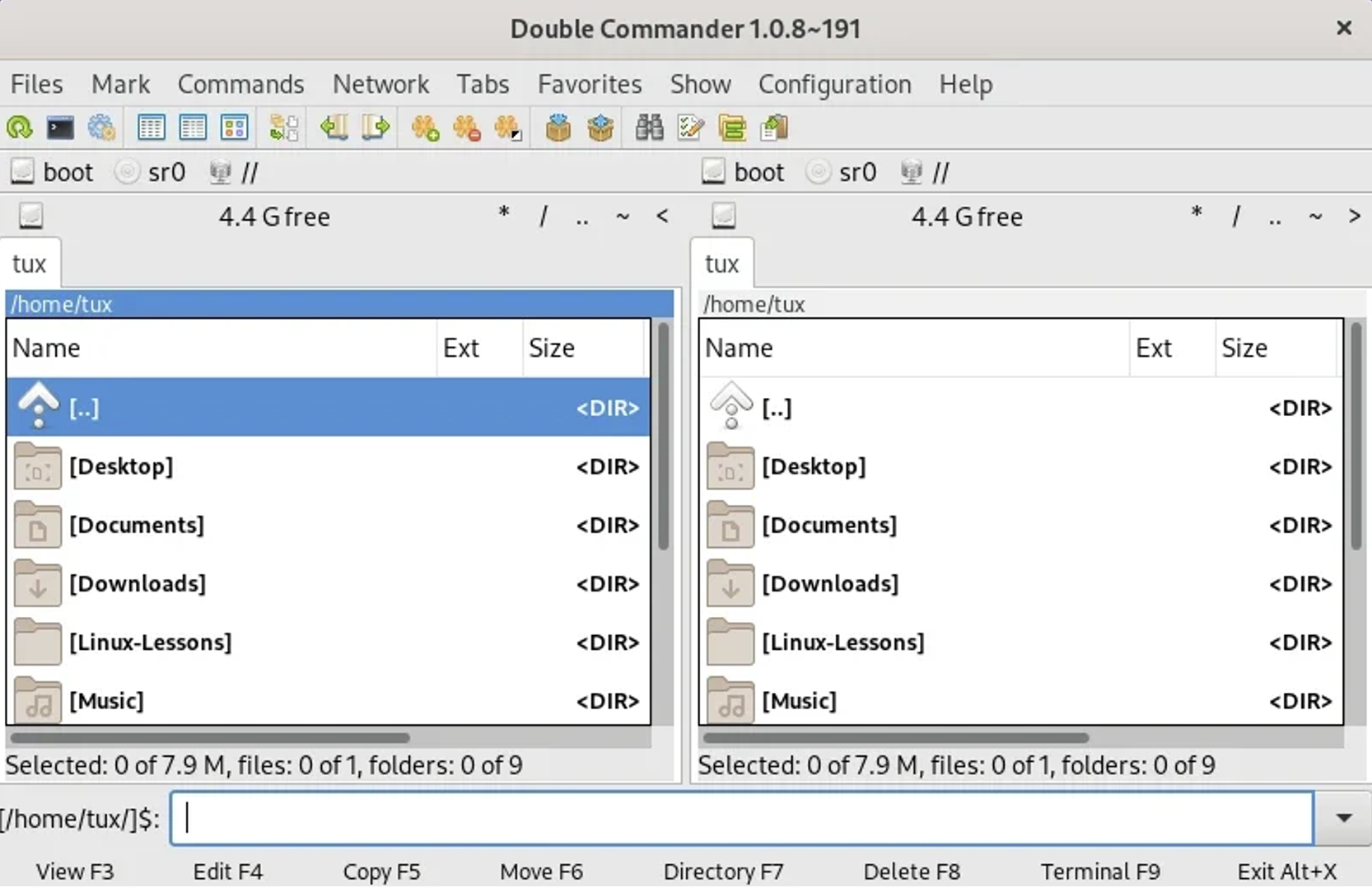This screenshot has height=888, width=1372.
Task: Open the command line history dropdown
Action: pyautogui.click(x=1343, y=818)
